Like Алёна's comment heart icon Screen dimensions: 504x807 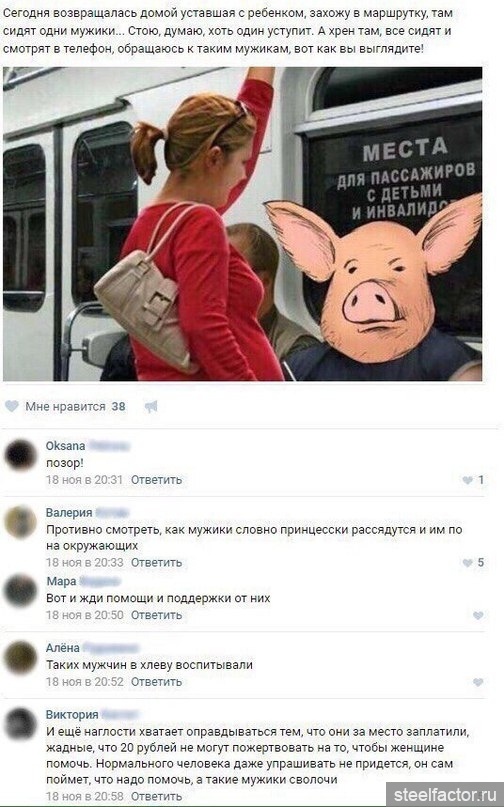coord(478,682)
